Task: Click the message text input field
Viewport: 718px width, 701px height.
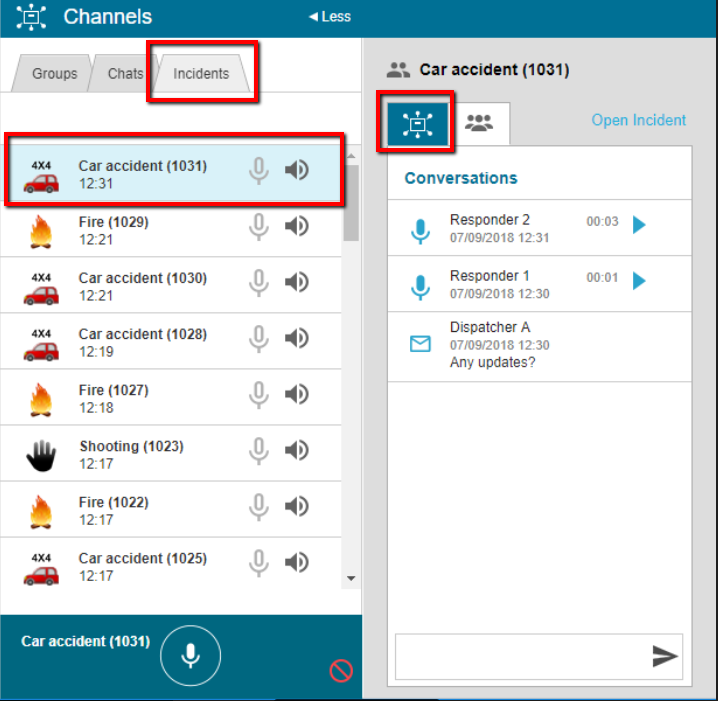Action: coord(520,656)
